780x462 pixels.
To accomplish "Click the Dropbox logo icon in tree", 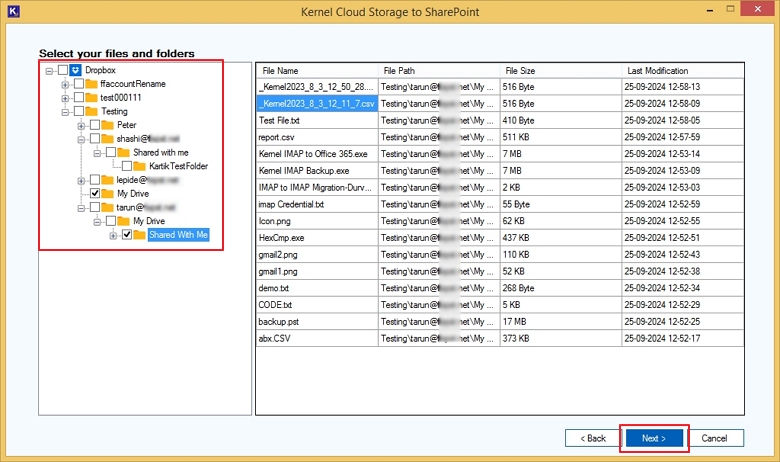I will (x=75, y=70).
